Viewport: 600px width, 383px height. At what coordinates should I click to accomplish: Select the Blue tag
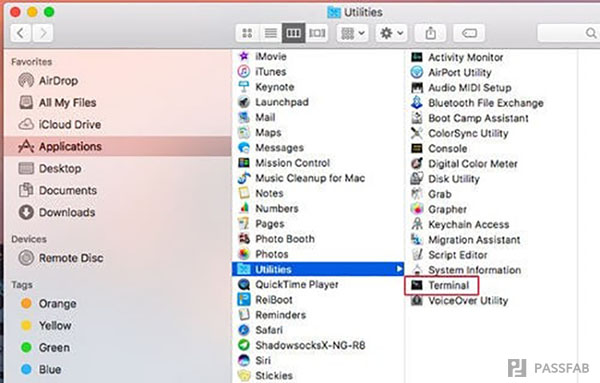[41, 370]
